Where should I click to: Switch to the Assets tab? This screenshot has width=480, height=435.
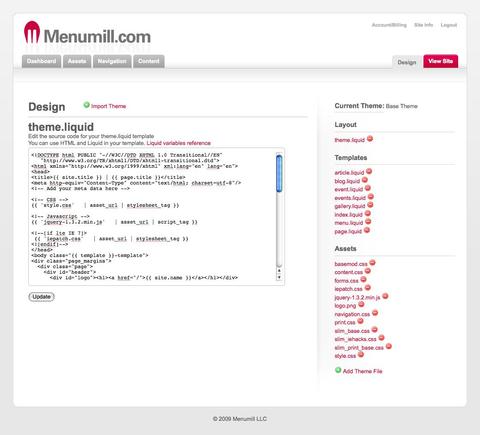click(77, 61)
